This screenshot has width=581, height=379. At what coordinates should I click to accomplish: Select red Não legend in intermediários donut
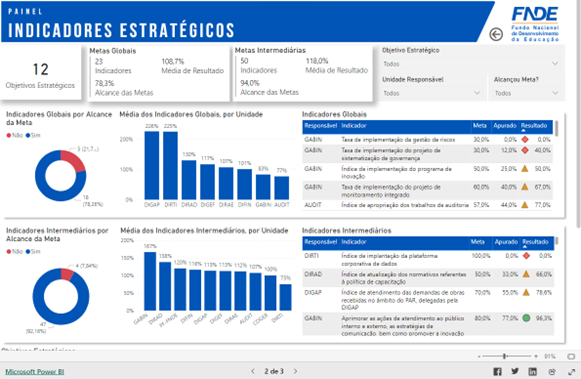click(x=14, y=252)
